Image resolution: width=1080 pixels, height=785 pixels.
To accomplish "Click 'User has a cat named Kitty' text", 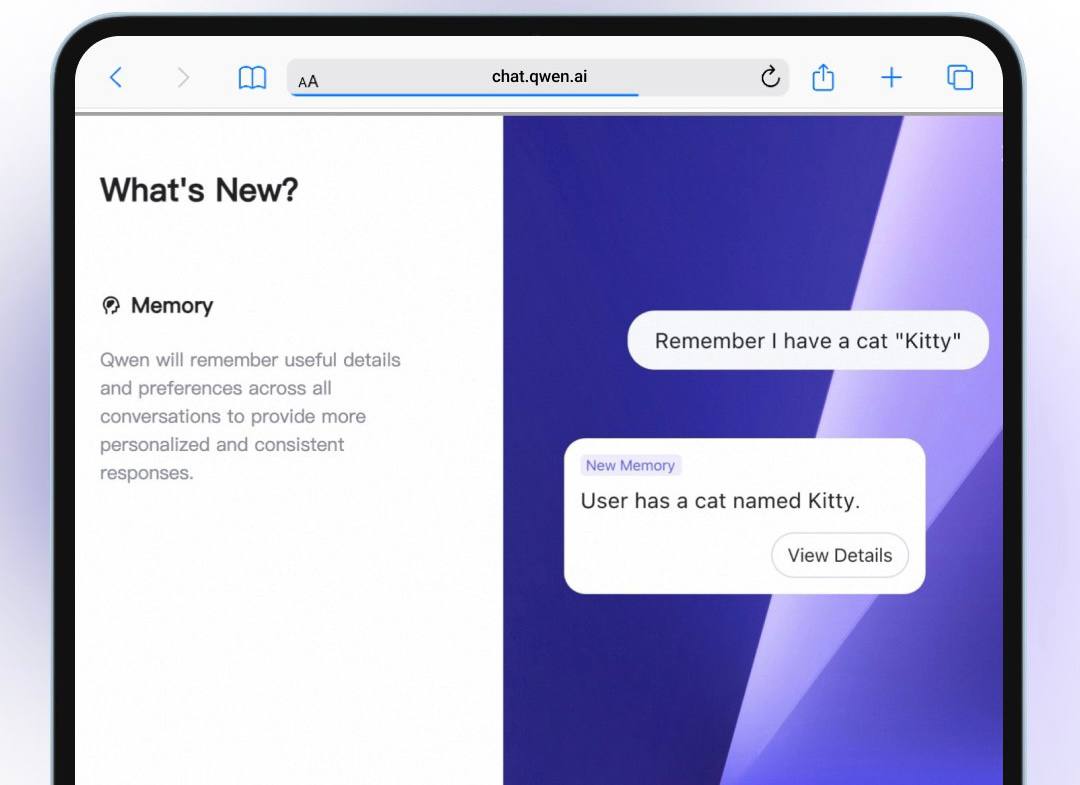I will (x=720, y=501).
